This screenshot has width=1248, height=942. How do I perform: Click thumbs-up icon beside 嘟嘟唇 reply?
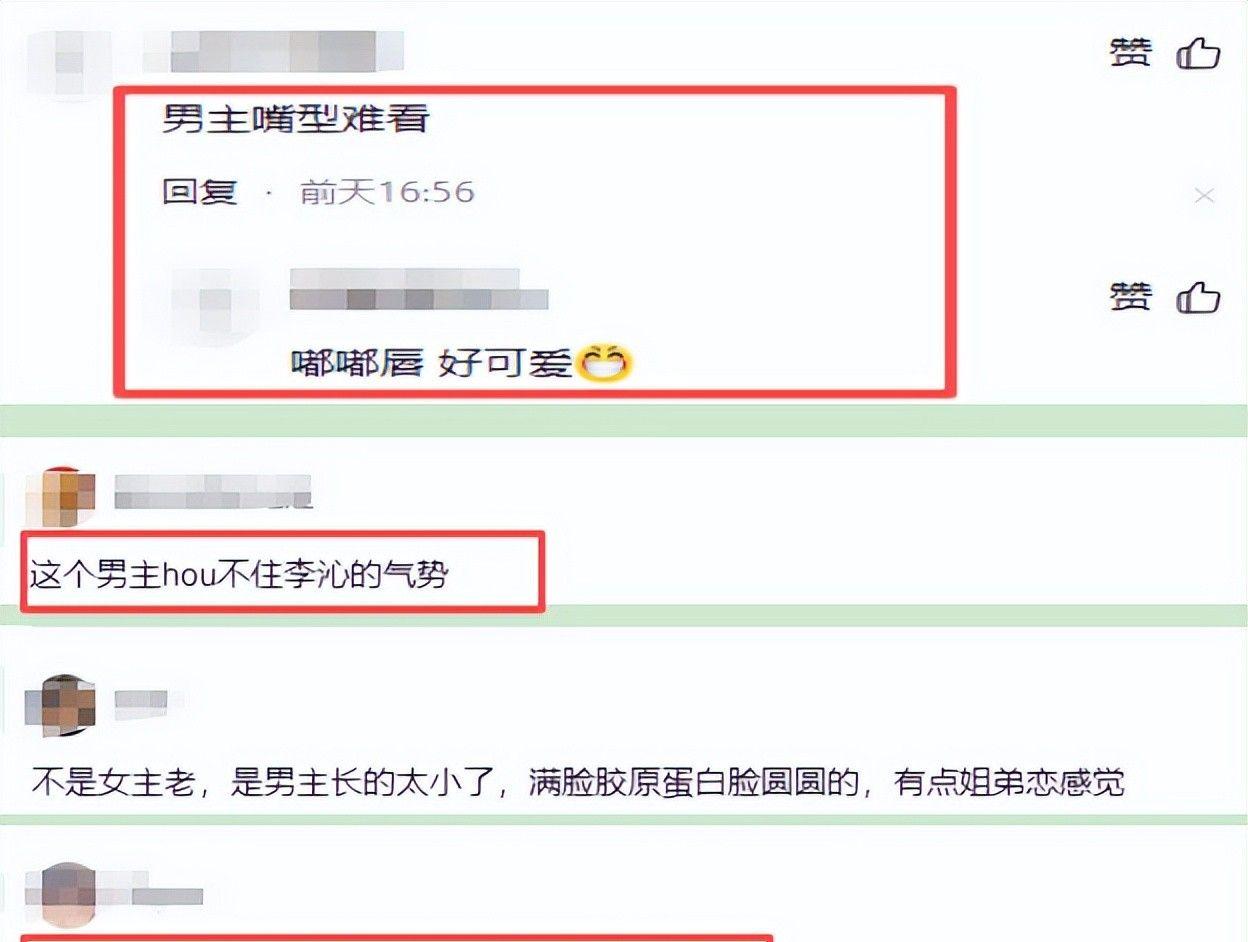[1198, 297]
